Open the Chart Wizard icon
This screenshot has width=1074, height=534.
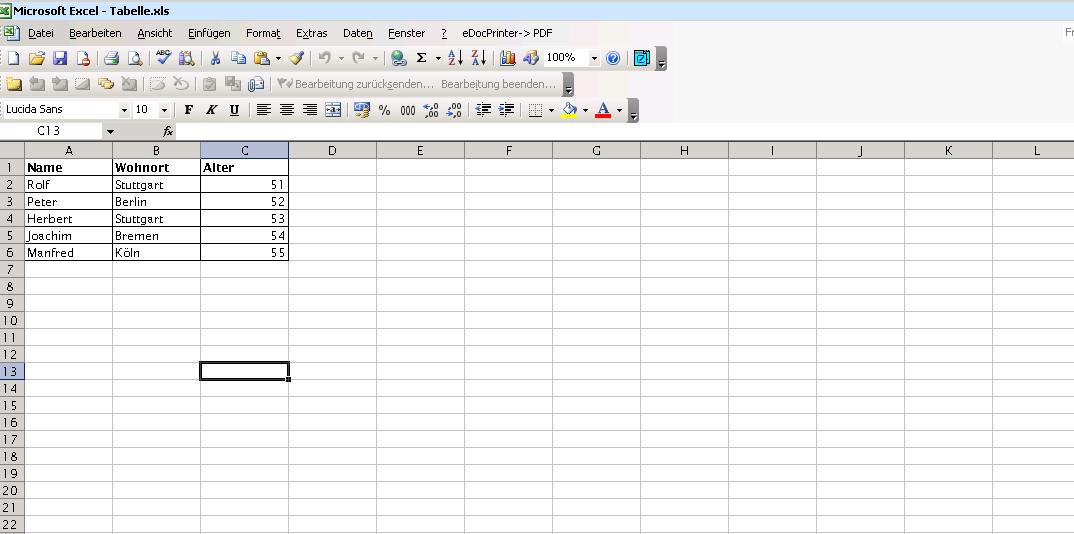pyautogui.click(x=508, y=59)
